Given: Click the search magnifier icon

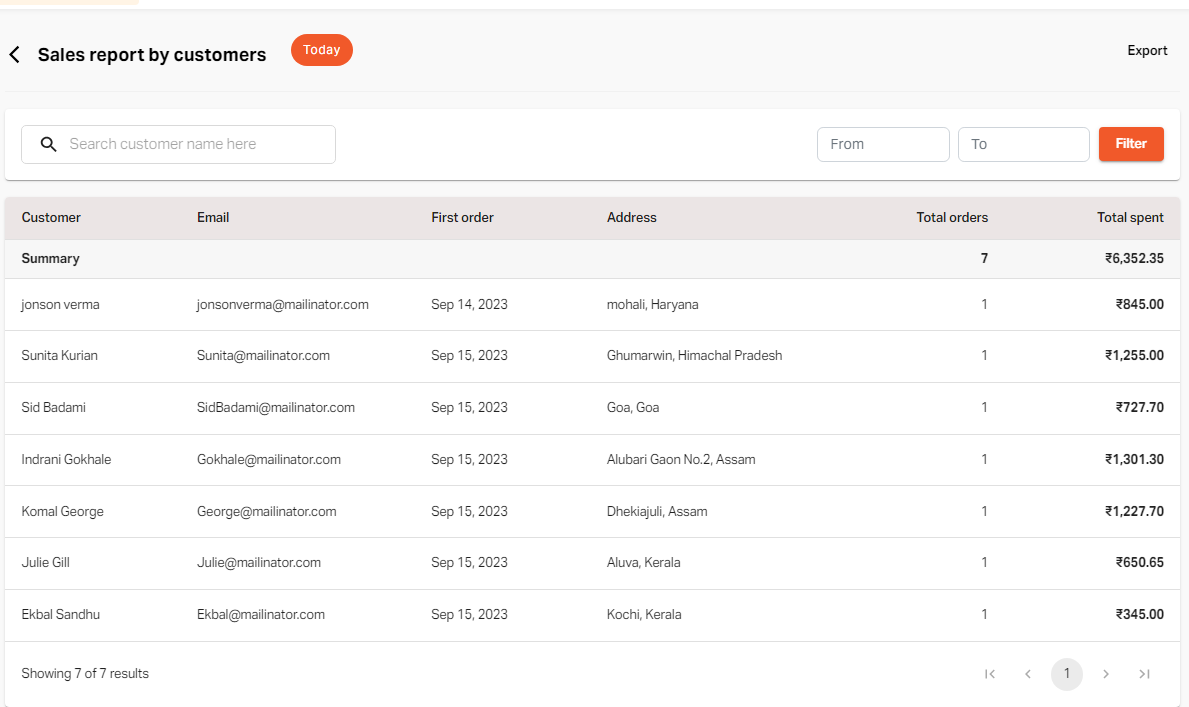Looking at the screenshot, I should pos(48,144).
